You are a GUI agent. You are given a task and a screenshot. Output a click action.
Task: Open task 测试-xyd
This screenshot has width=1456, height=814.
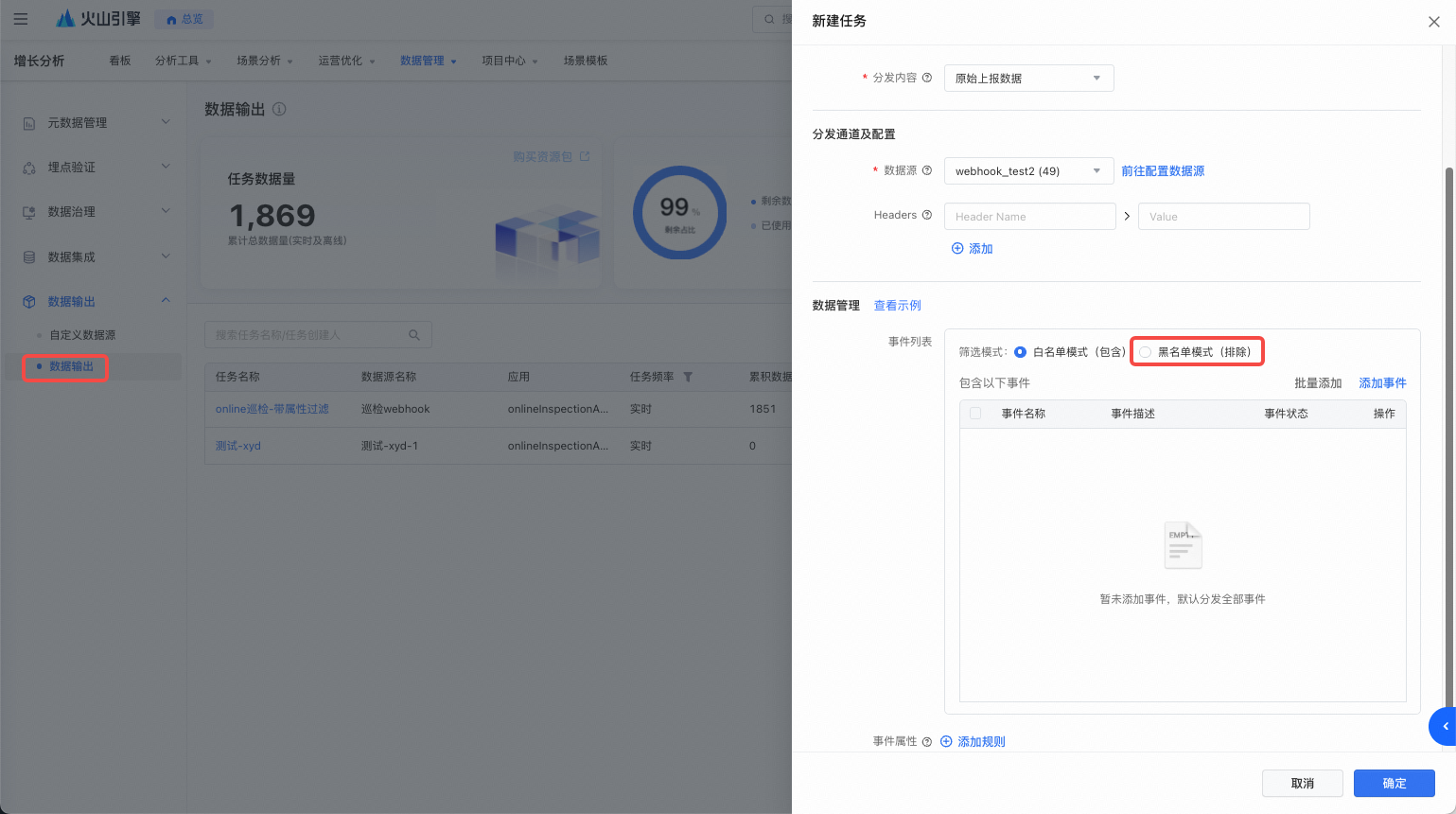238,446
